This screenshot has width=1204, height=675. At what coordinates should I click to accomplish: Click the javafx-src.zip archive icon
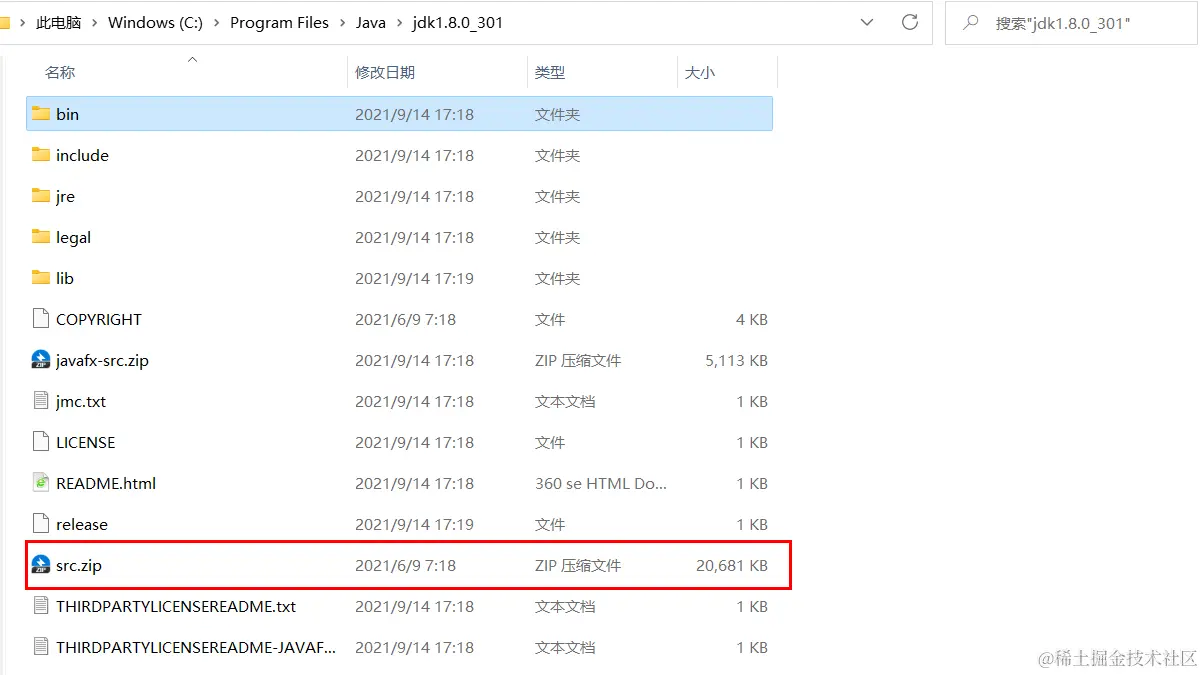point(40,360)
